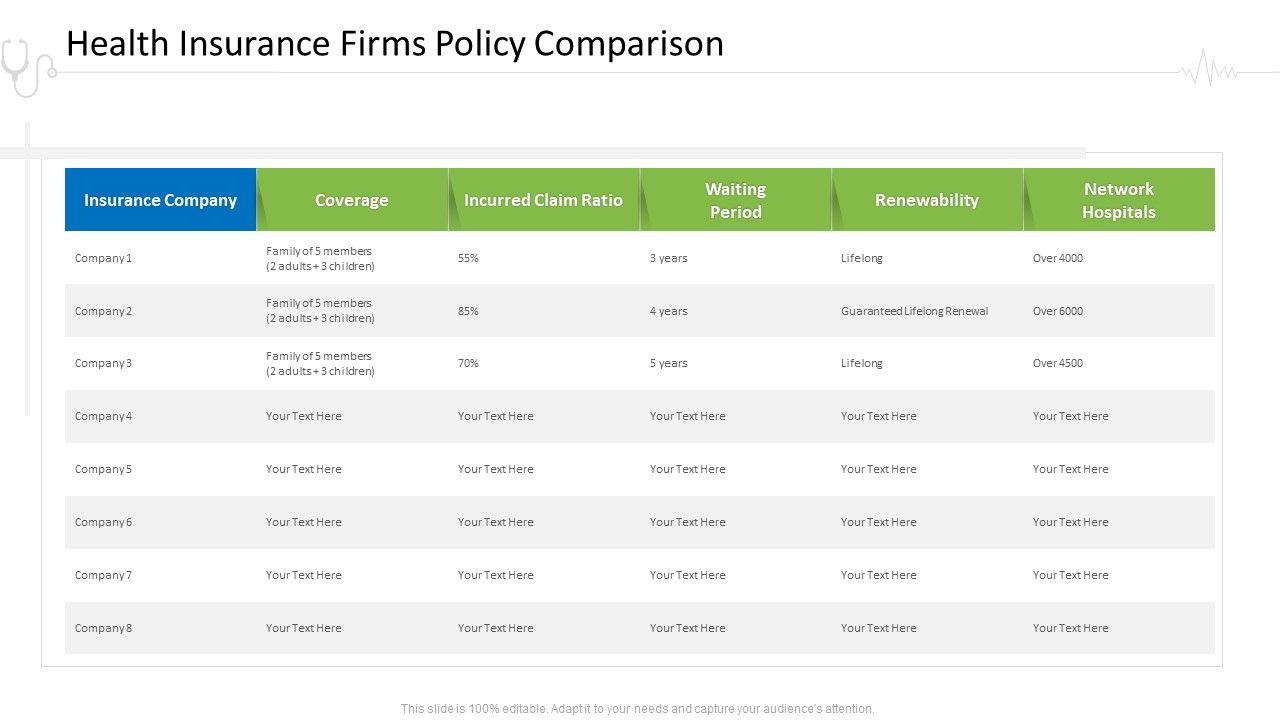Image resolution: width=1280 pixels, height=720 pixels.
Task: Select the Waiting Period column header
Action: (735, 200)
